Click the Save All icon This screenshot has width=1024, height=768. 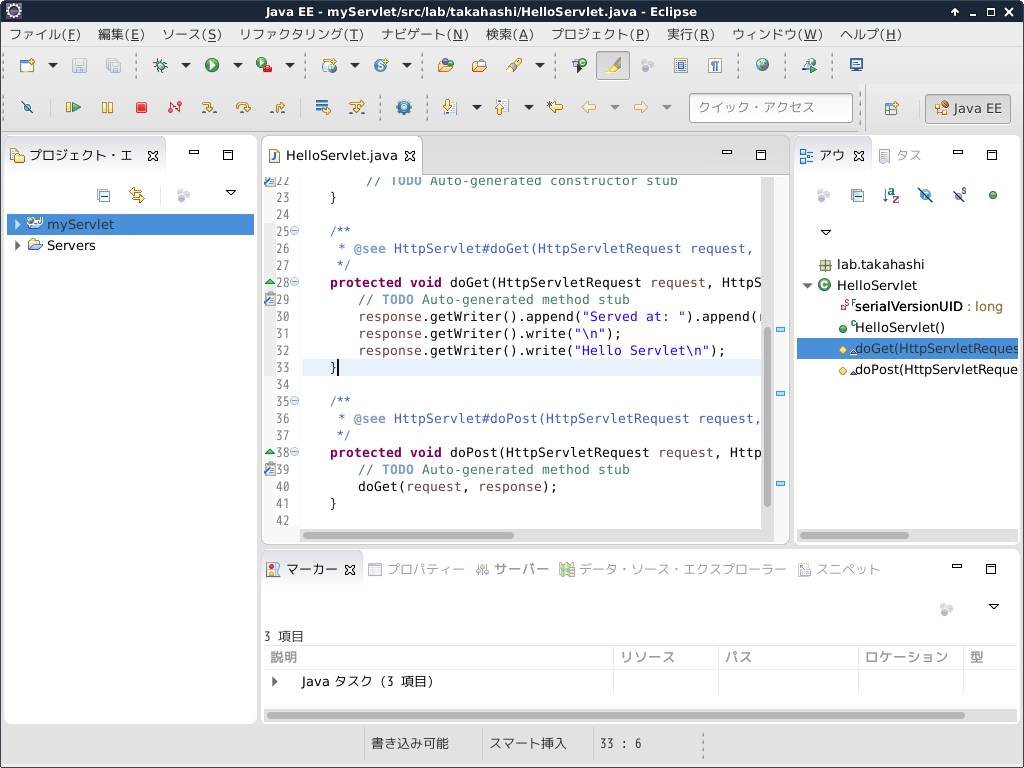click(x=113, y=65)
